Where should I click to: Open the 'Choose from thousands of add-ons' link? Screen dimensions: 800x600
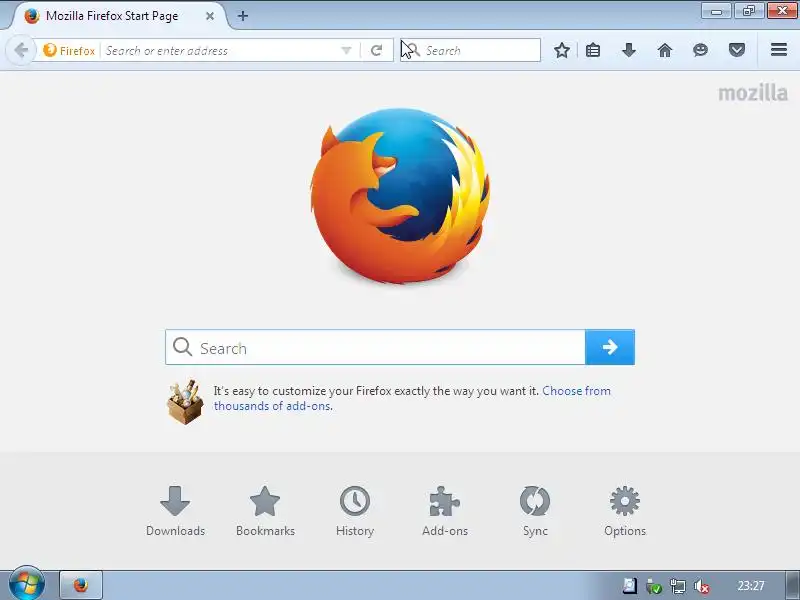[412, 398]
